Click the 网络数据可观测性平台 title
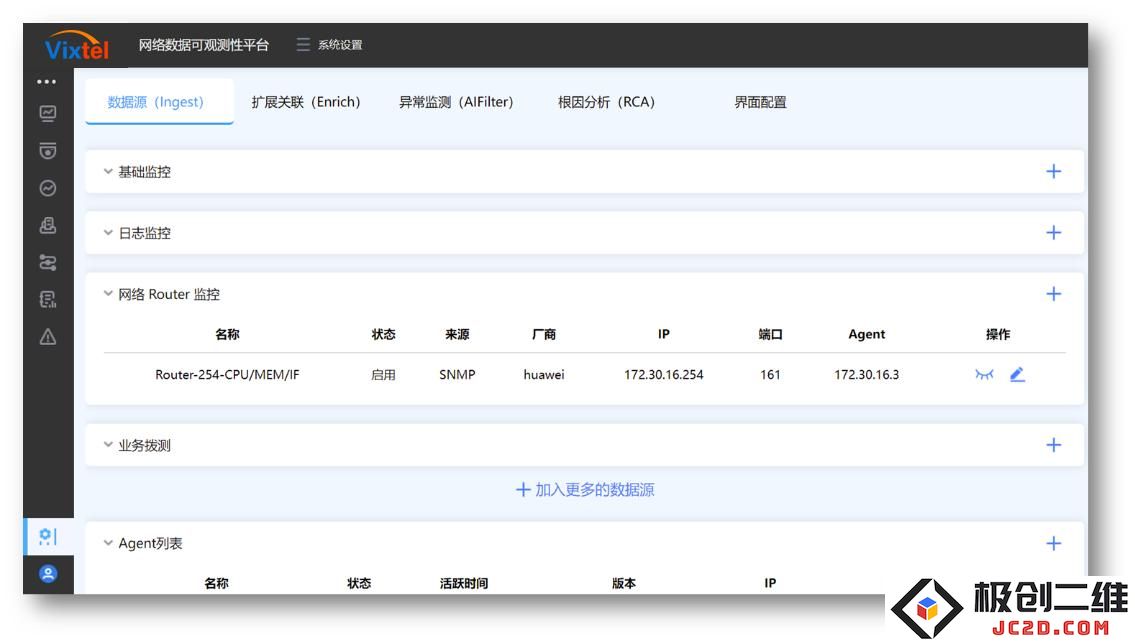This screenshot has width=1135, height=641. (203, 45)
